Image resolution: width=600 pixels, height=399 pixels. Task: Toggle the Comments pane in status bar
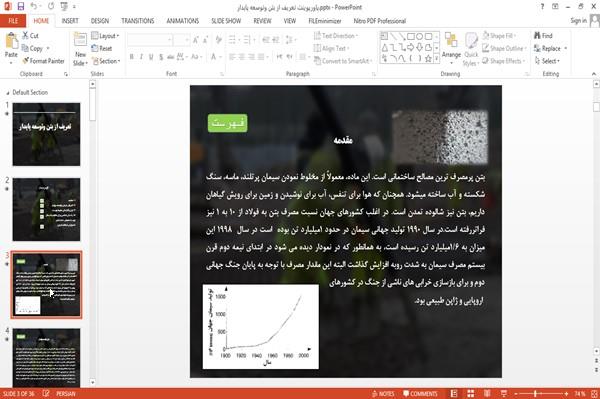tap(420, 394)
